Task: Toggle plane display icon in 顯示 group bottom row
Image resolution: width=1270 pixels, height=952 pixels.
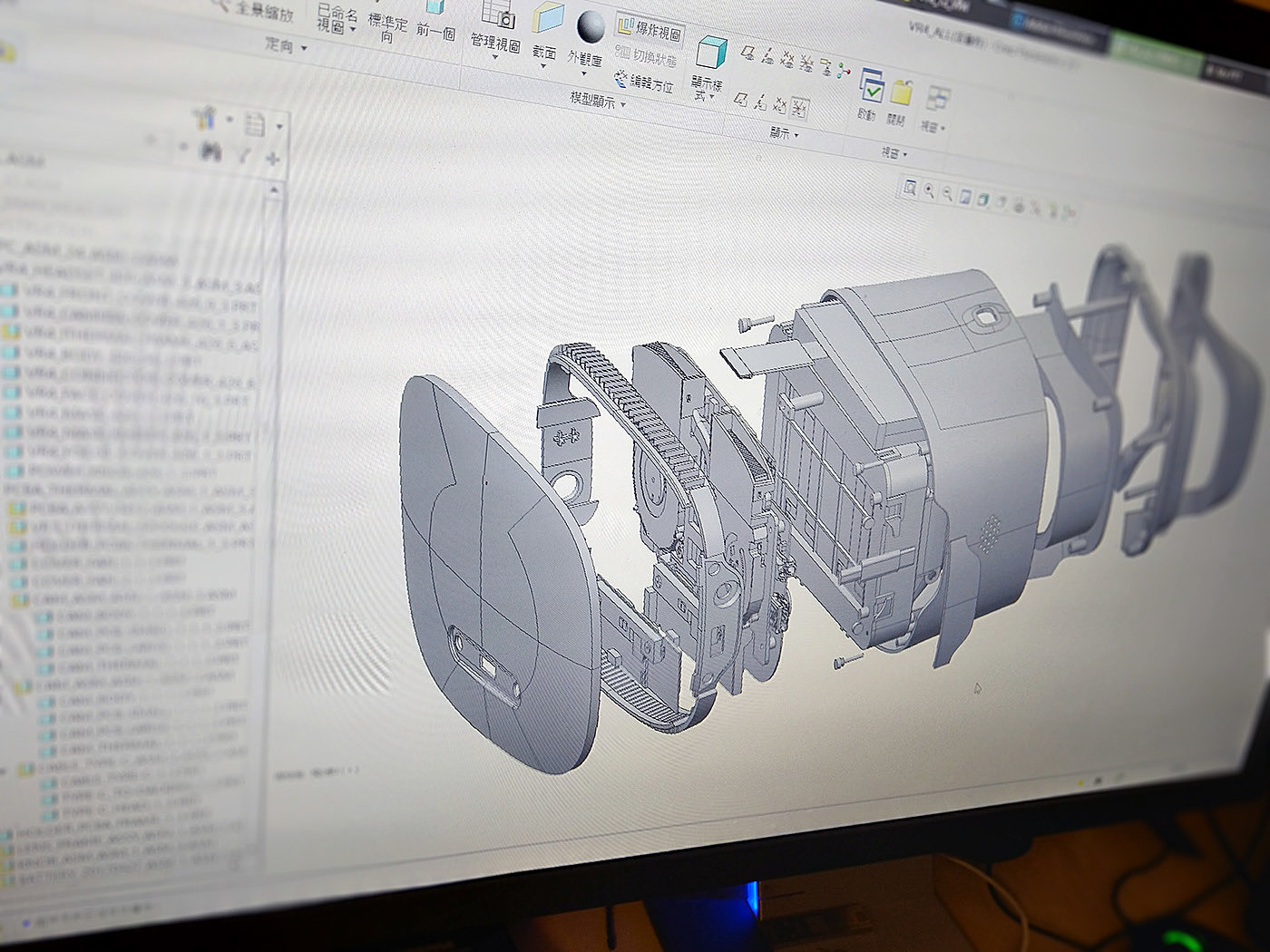Action: (x=740, y=100)
